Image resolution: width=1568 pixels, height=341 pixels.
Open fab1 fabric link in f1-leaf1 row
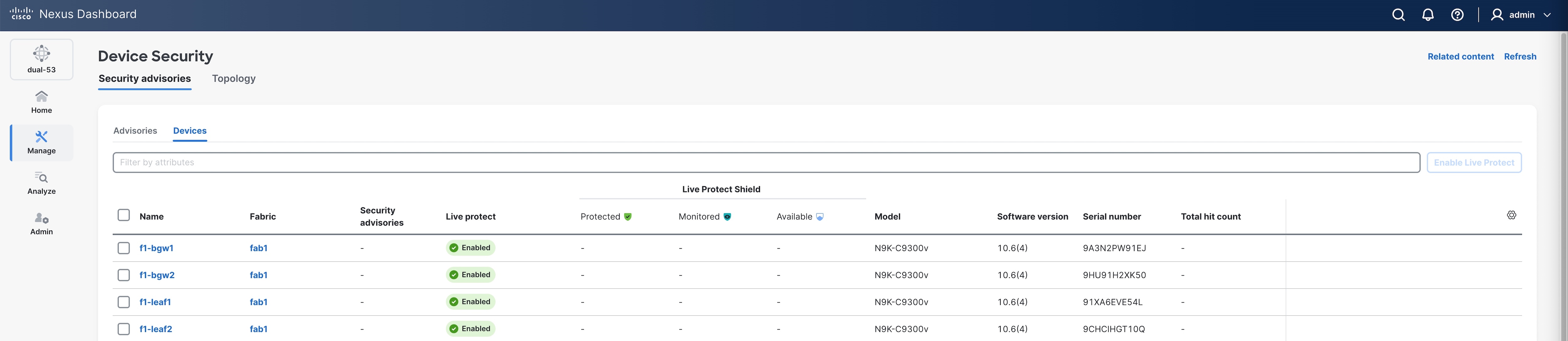point(259,302)
